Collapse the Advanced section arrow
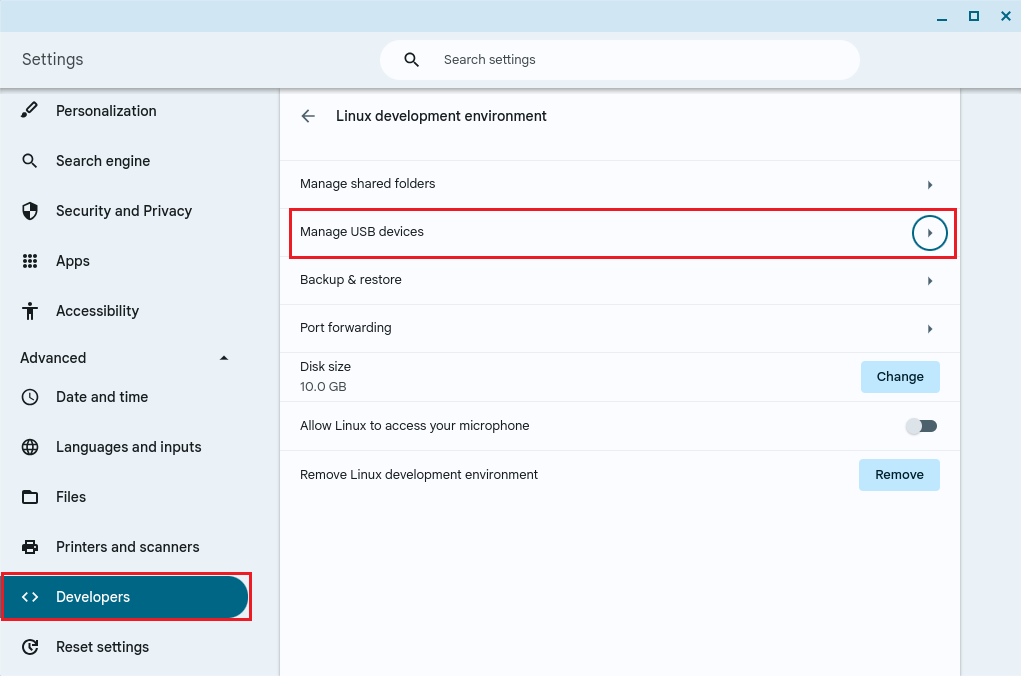 point(224,358)
